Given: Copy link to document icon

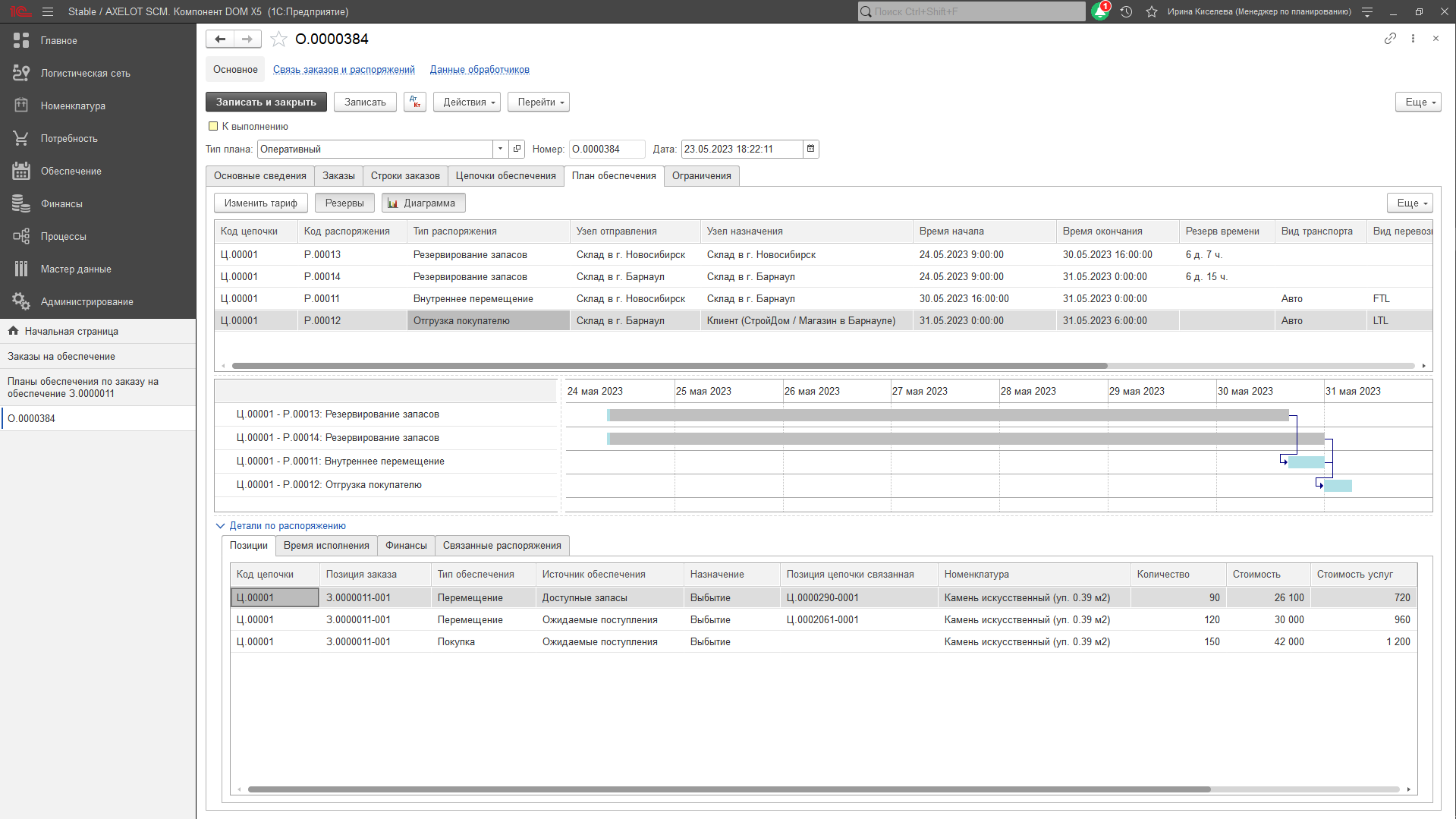Looking at the screenshot, I should pyautogui.click(x=1390, y=38).
